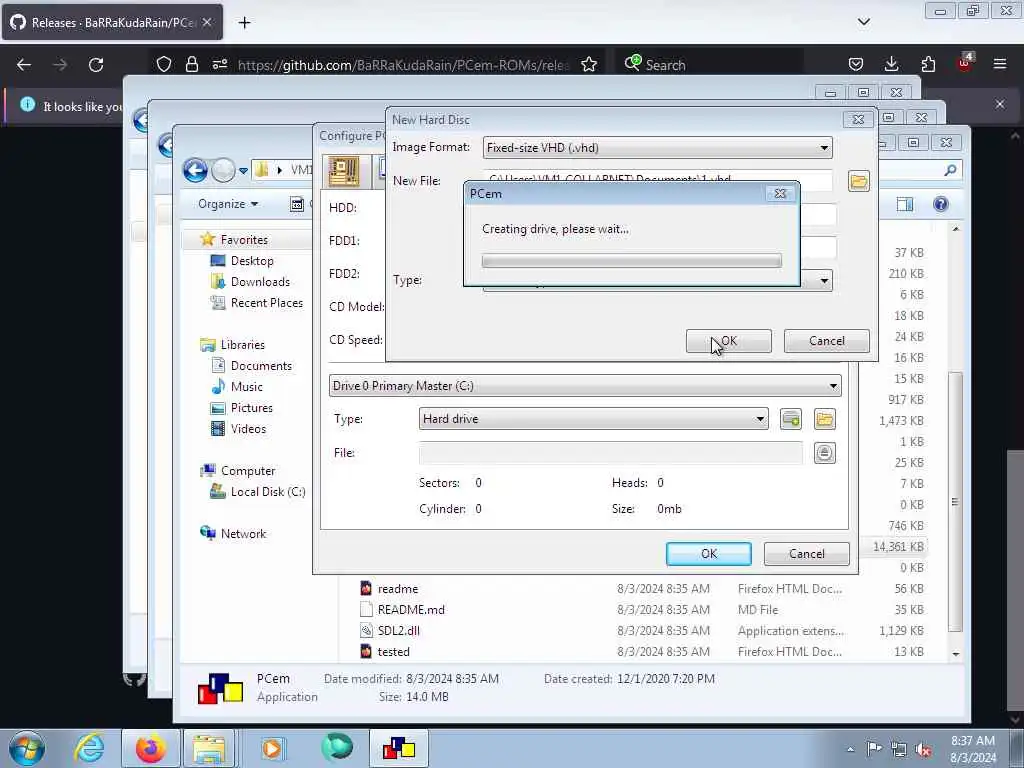Viewport: 1024px width, 768px height.
Task: Toggle the Explorer preview pane icon
Action: click(904, 204)
